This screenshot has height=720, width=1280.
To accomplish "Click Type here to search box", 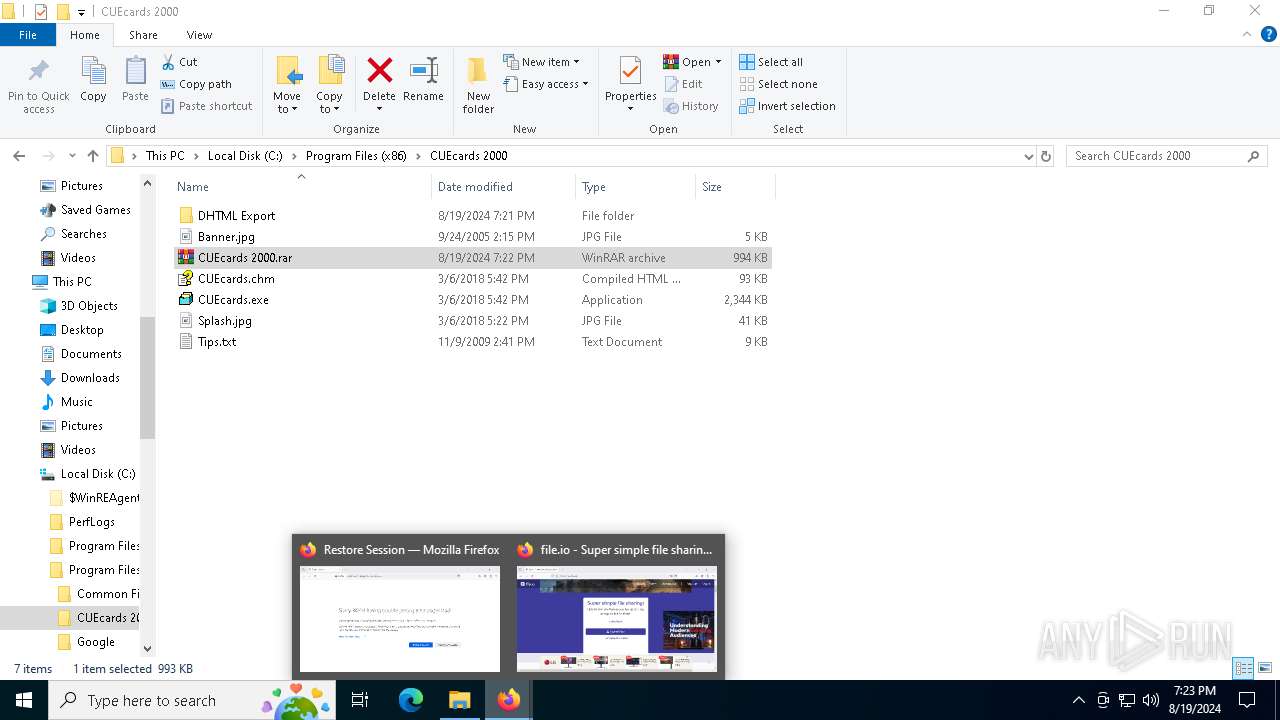I will pyautogui.click(x=191, y=700).
